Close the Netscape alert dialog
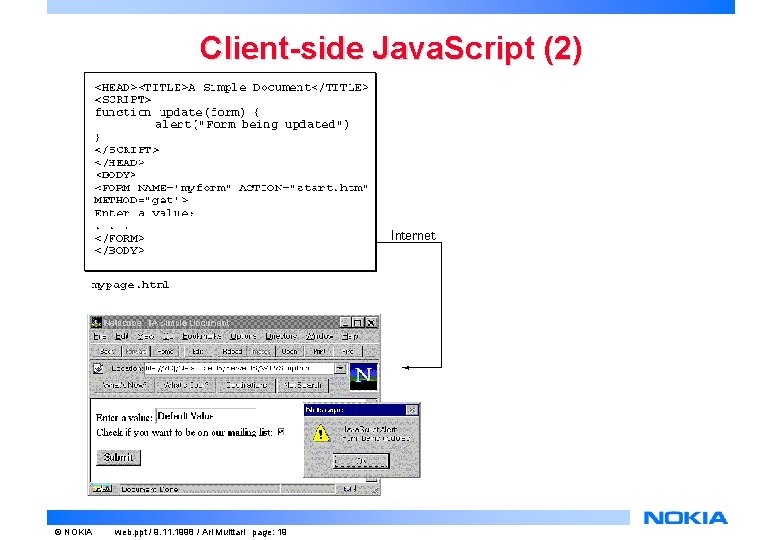780x540 pixels. [411, 410]
